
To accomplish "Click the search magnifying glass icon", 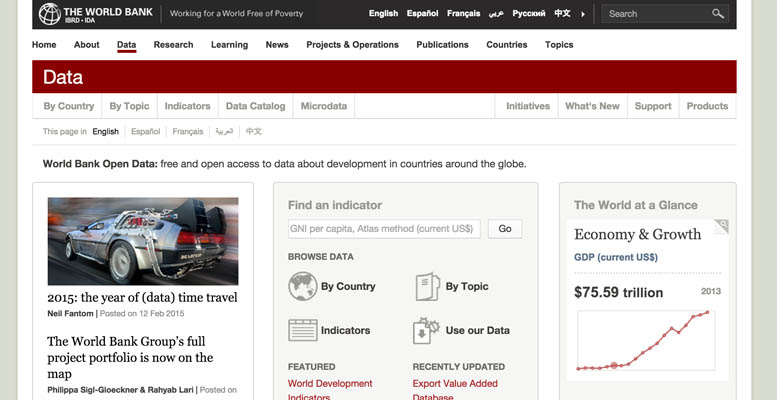I will point(718,14).
